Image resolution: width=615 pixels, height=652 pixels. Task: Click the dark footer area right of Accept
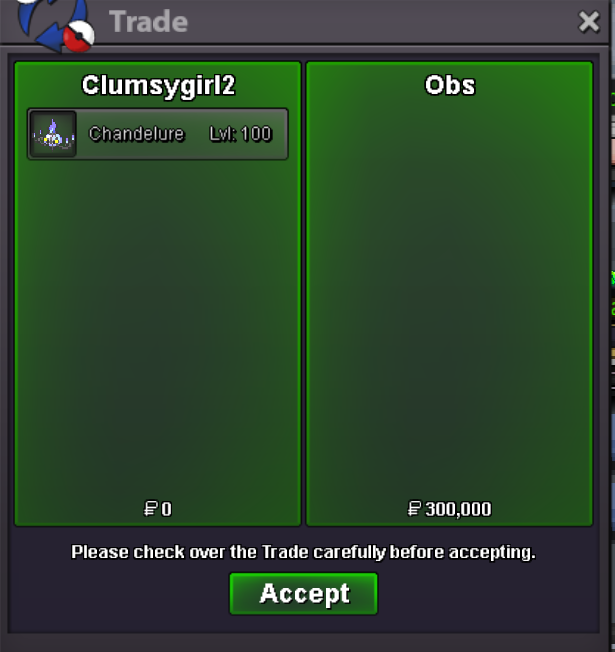[489, 595]
